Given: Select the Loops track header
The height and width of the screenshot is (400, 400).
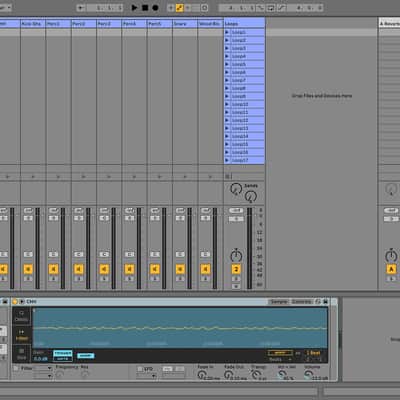Looking at the screenshot, I should pos(244,24).
